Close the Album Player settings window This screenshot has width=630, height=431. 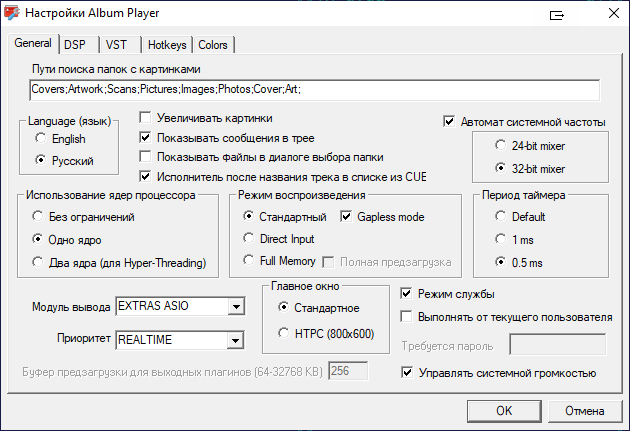tap(614, 13)
